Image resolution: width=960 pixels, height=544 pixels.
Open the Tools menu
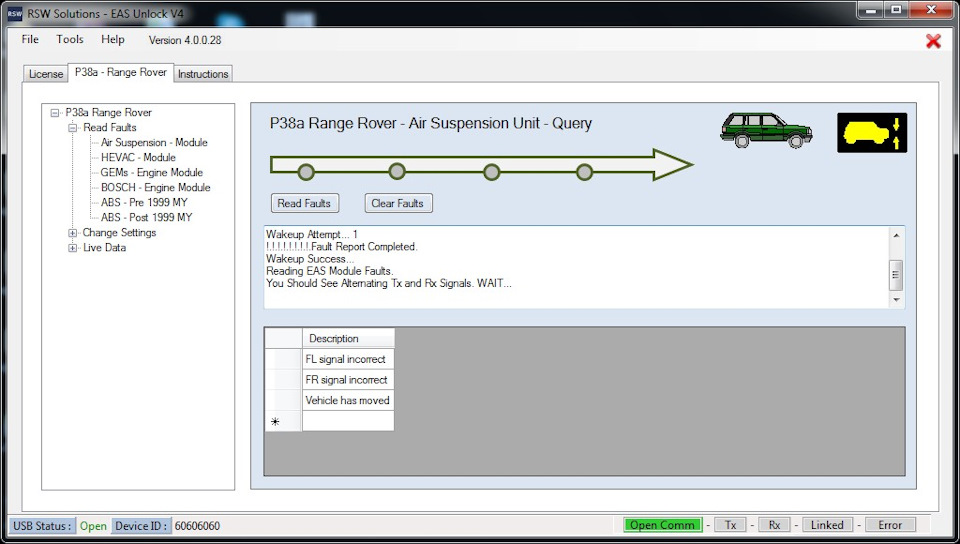point(70,39)
